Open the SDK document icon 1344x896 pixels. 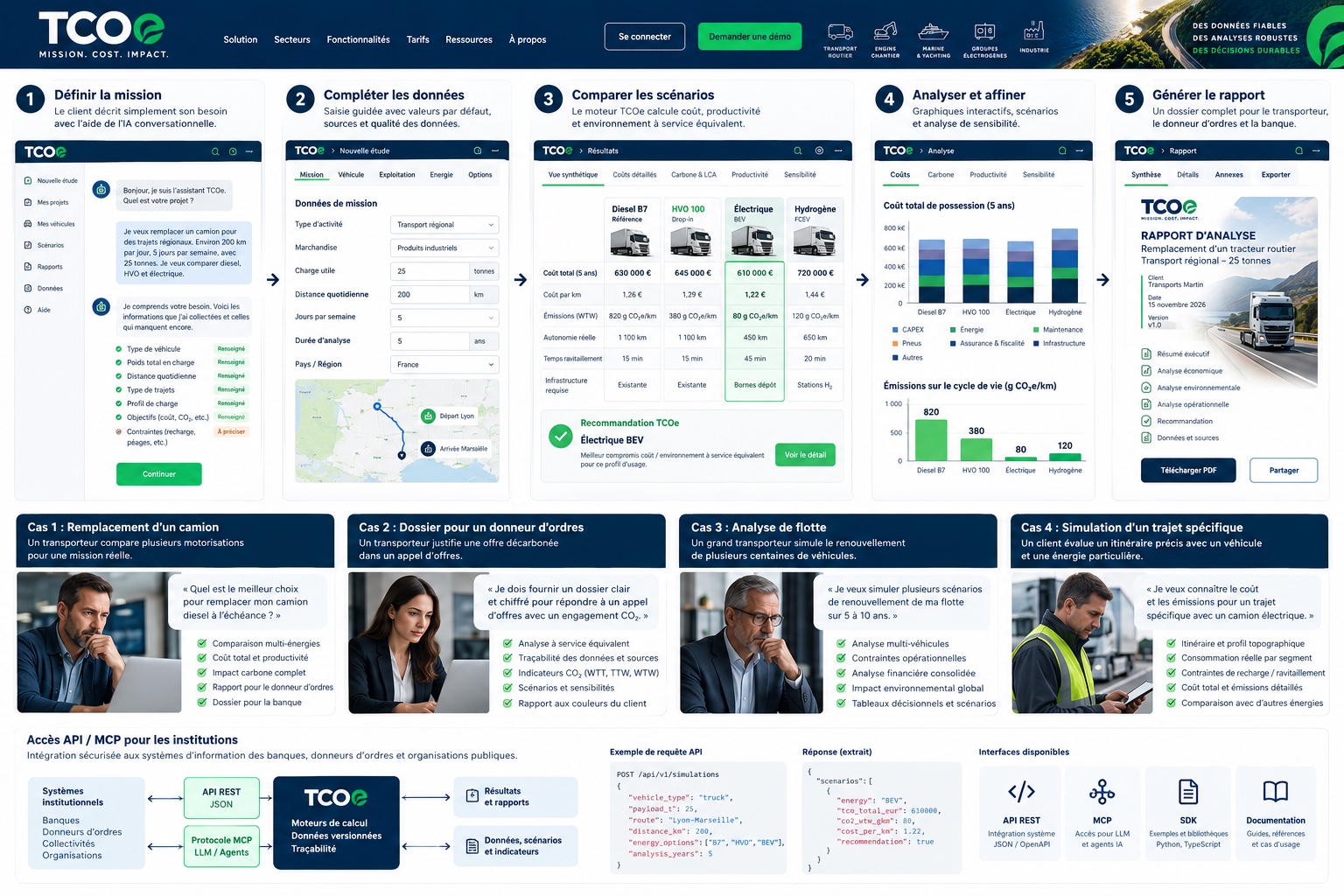pyautogui.click(x=1188, y=792)
